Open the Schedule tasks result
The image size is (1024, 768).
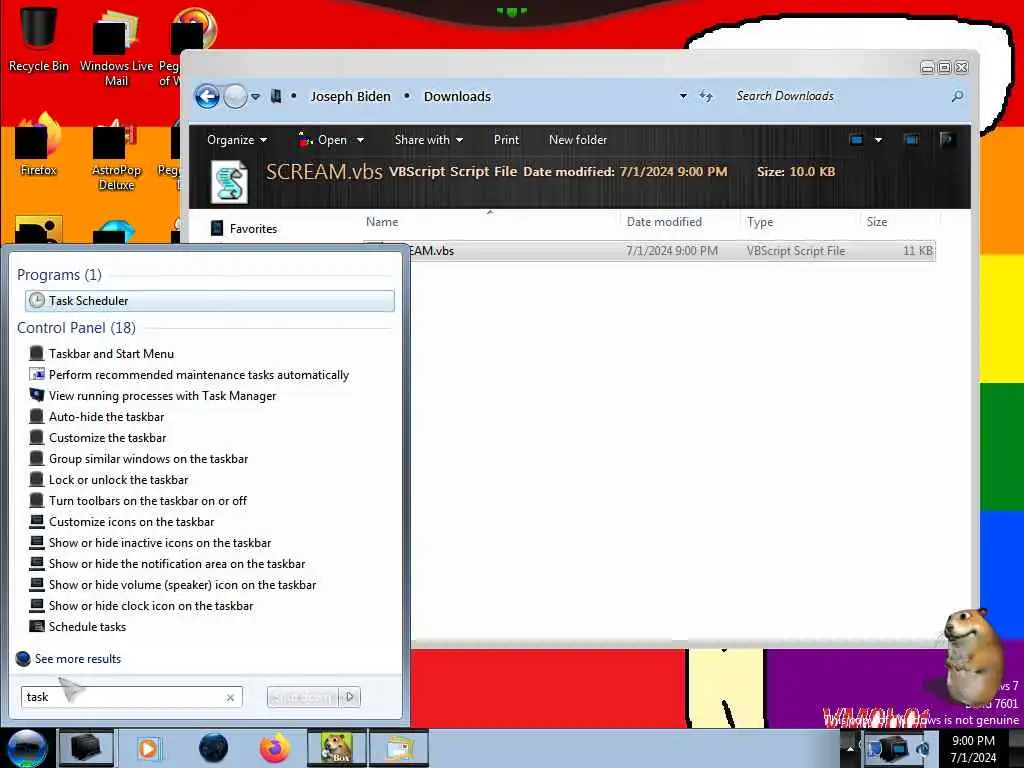[x=78, y=626]
